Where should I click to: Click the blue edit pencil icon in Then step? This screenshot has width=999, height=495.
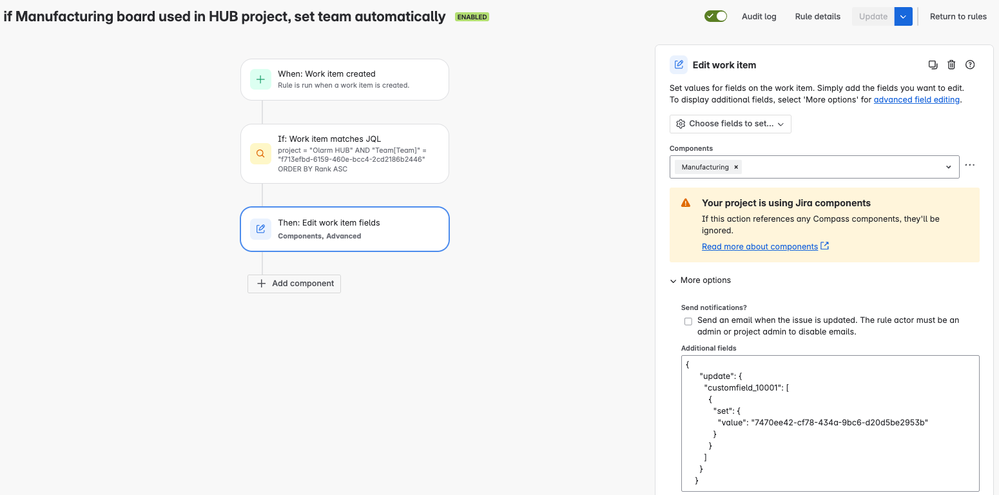[x=260, y=229]
